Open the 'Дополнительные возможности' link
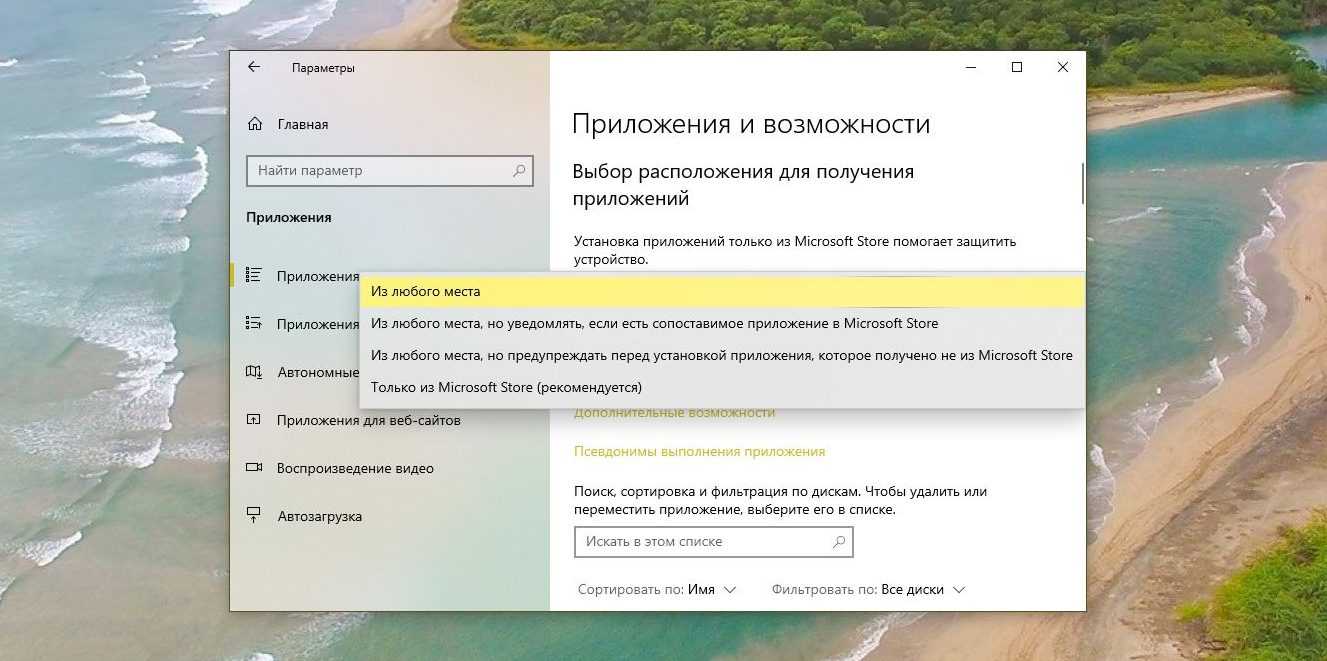This screenshot has width=1327, height=661. [x=674, y=413]
